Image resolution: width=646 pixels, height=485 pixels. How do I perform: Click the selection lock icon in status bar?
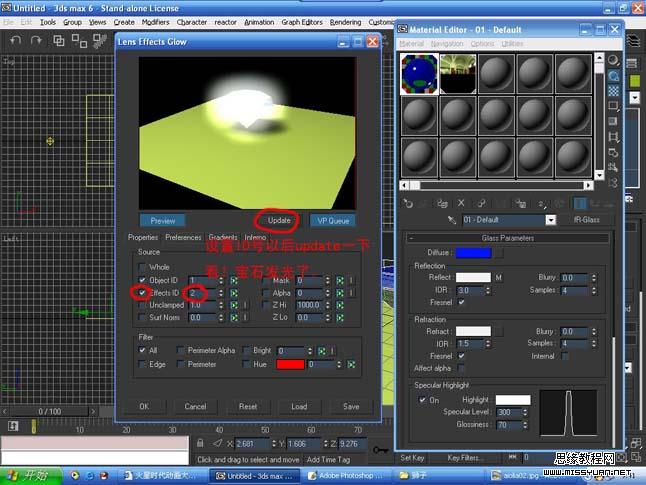pos(200,443)
